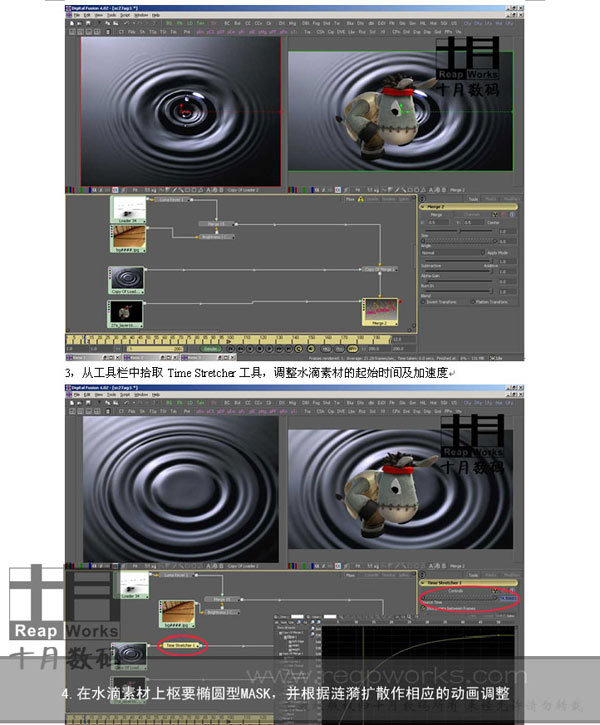Viewport: 600px width, 725px height.
Task: Click the LD loader tool in upper toolbar
Action: click(x=190, y=23)
